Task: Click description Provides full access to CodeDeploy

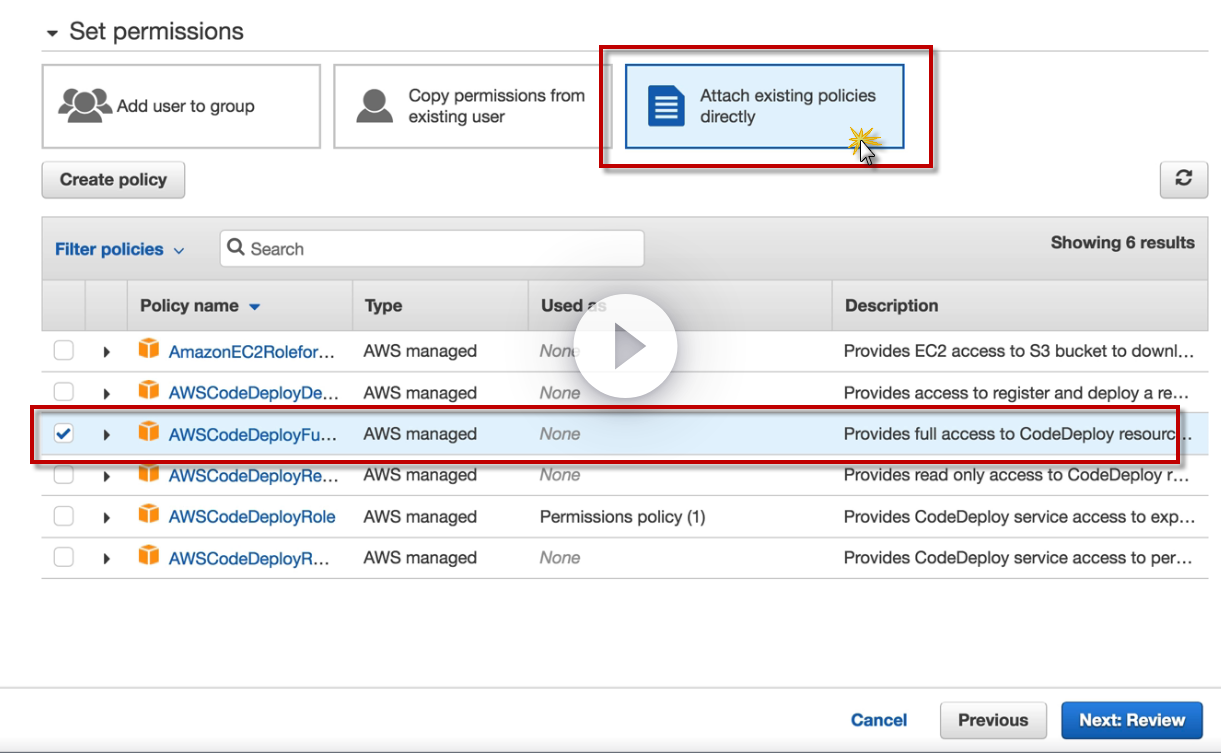Action: [1019, 434]
